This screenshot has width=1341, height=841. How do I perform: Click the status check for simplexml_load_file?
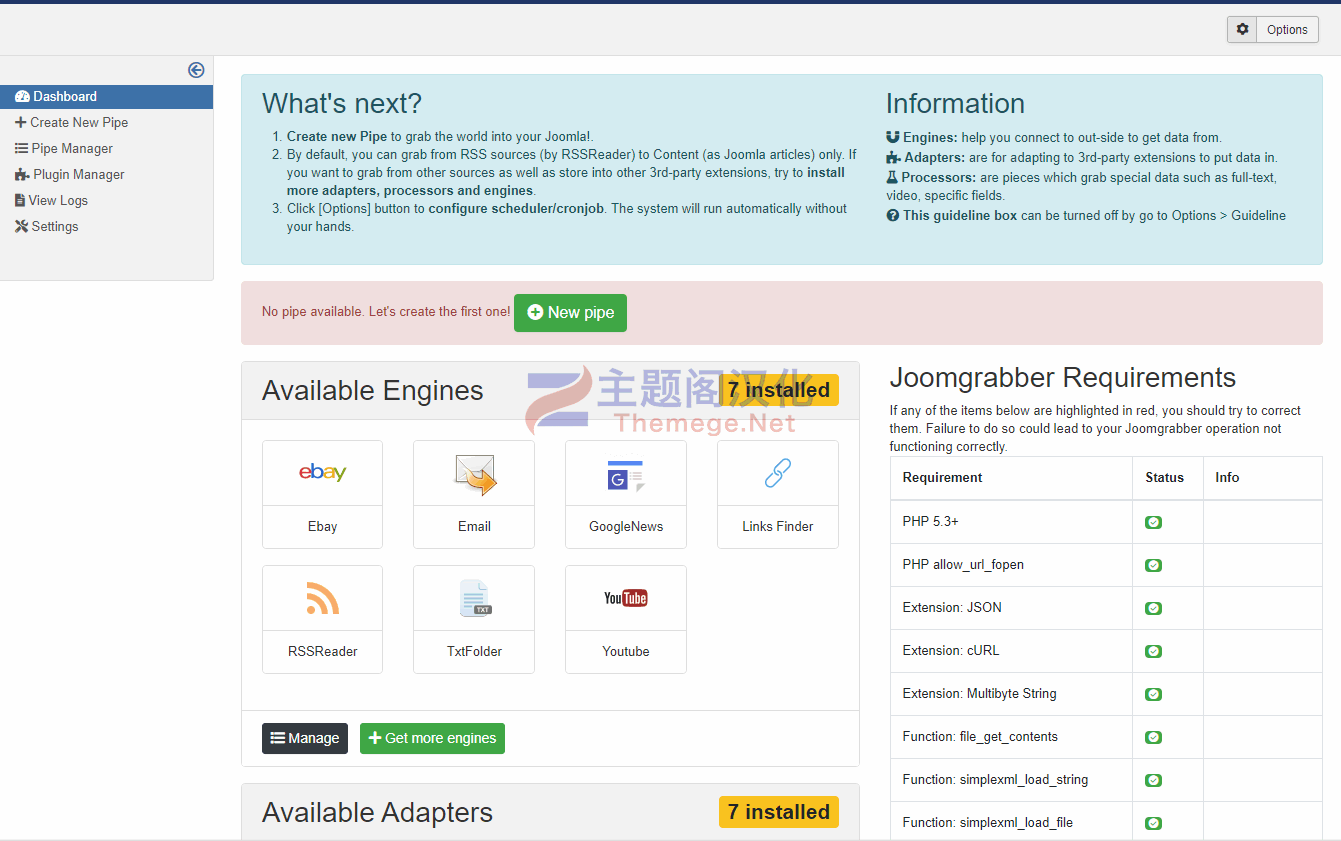(1153, 823)
